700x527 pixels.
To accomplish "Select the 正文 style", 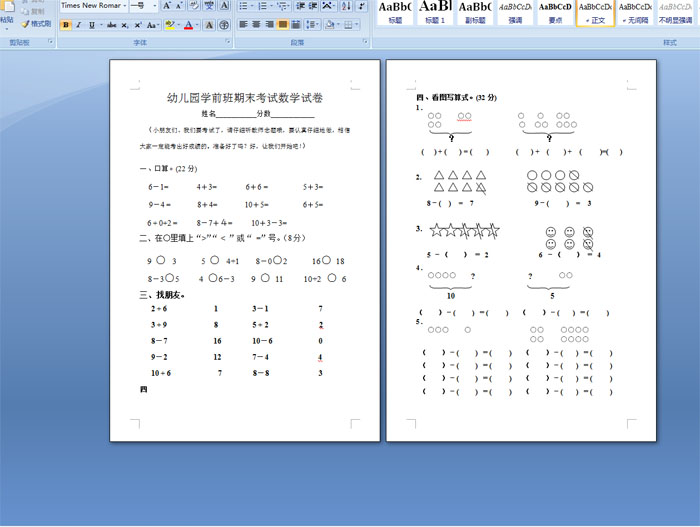I will click(x=596, y=13).
